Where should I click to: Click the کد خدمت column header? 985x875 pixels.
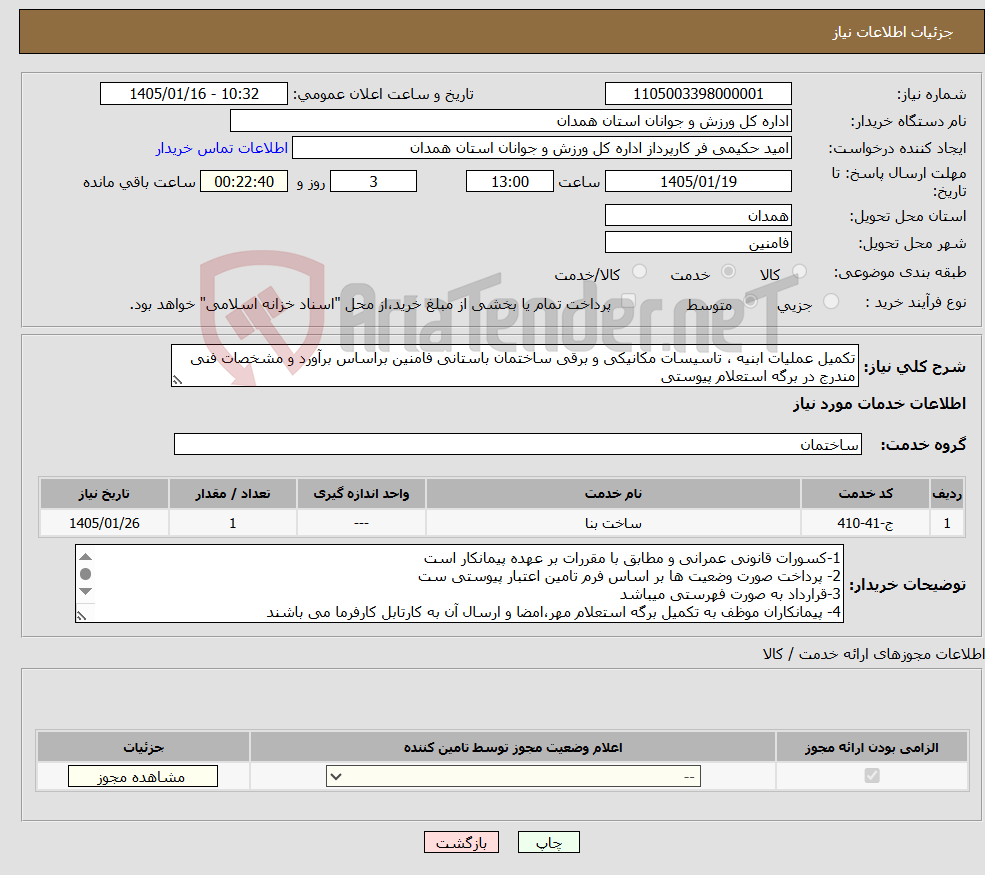tap(865, 494)
